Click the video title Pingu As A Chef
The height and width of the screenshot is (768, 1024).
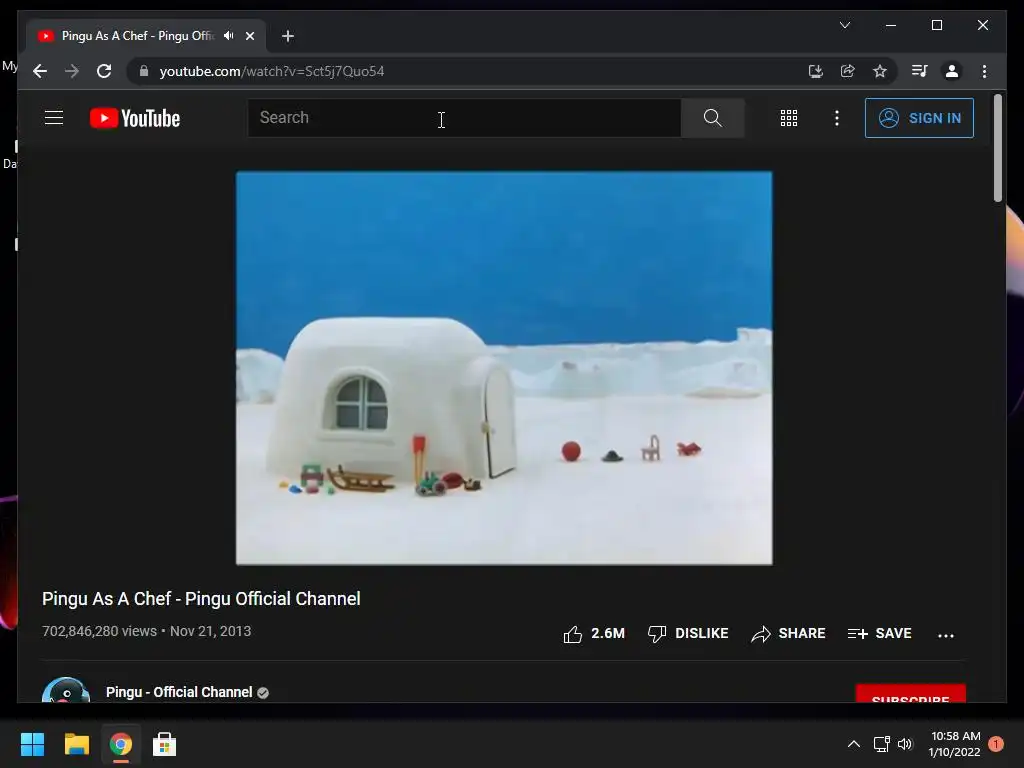coord(201,599)
